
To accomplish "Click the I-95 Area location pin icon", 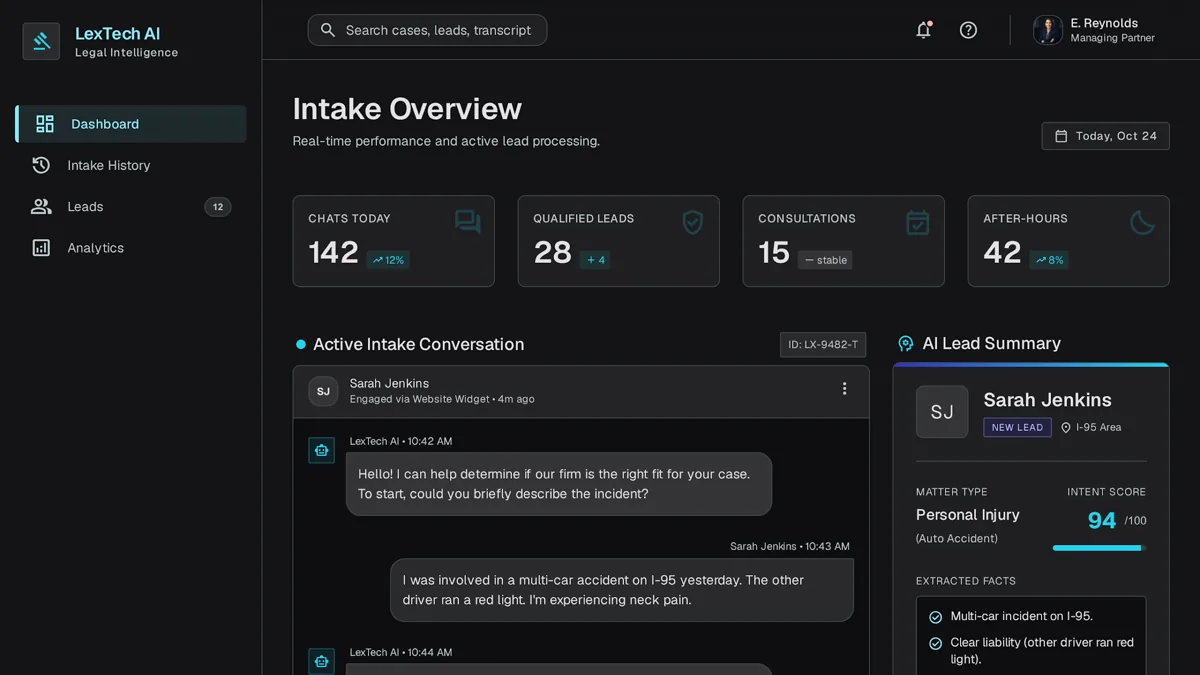I will coord(1066,427).
